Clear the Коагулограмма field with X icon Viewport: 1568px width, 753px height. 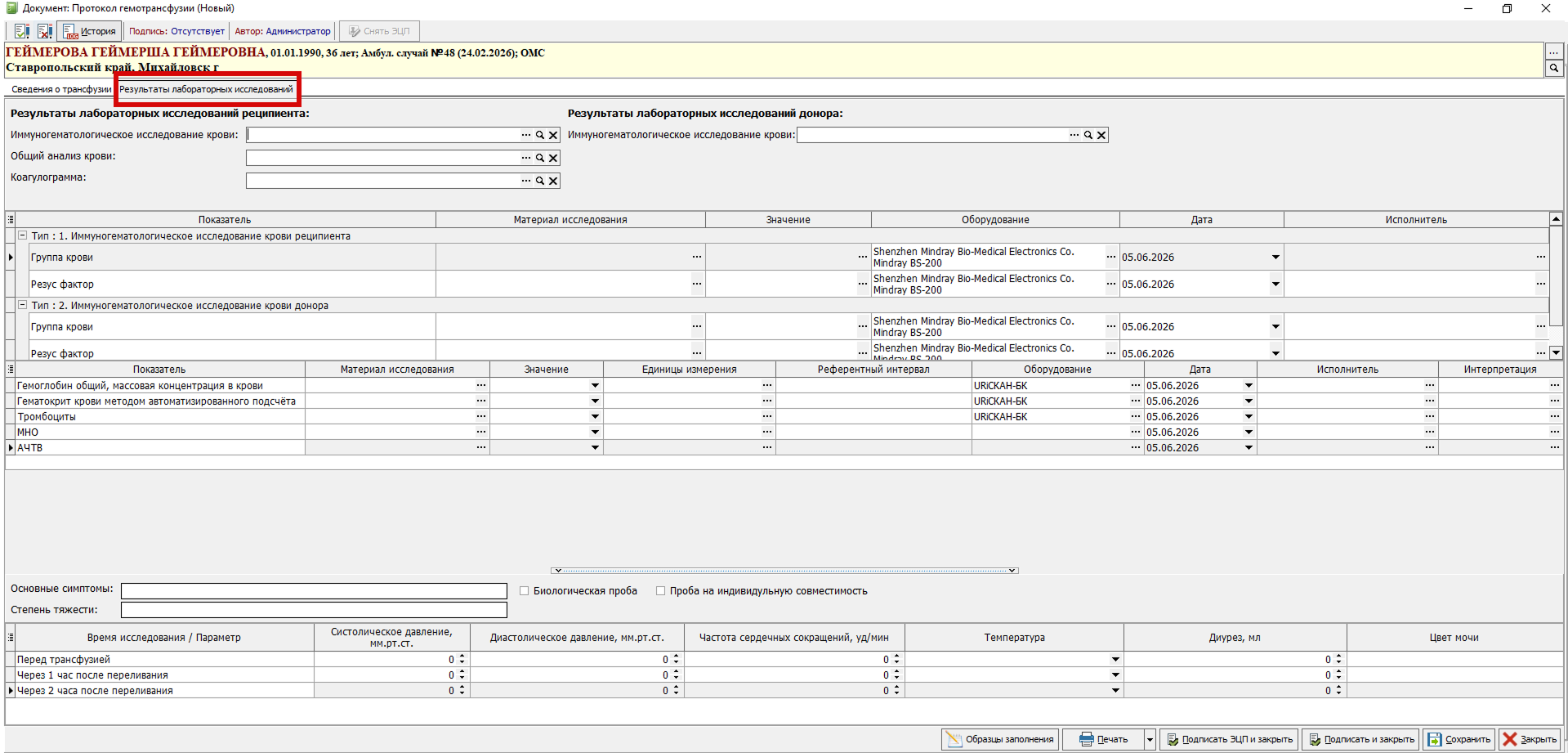click(553, 181)
